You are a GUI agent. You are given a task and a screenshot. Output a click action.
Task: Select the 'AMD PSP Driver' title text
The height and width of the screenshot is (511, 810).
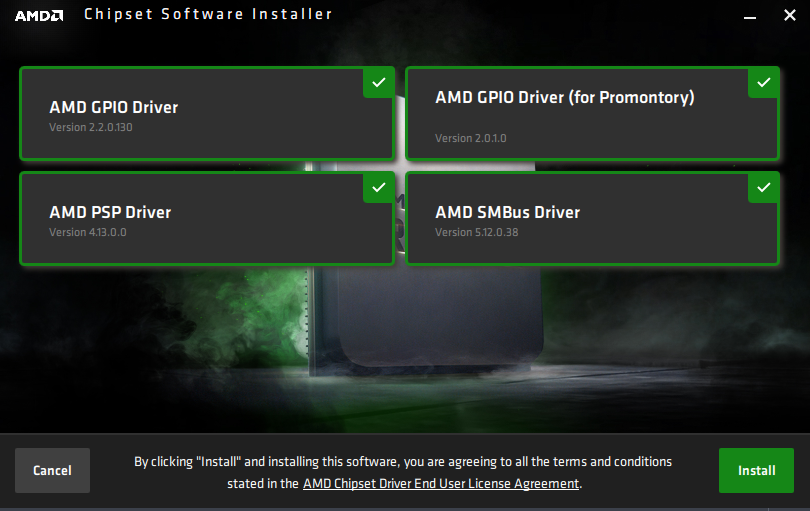point(110,212)
